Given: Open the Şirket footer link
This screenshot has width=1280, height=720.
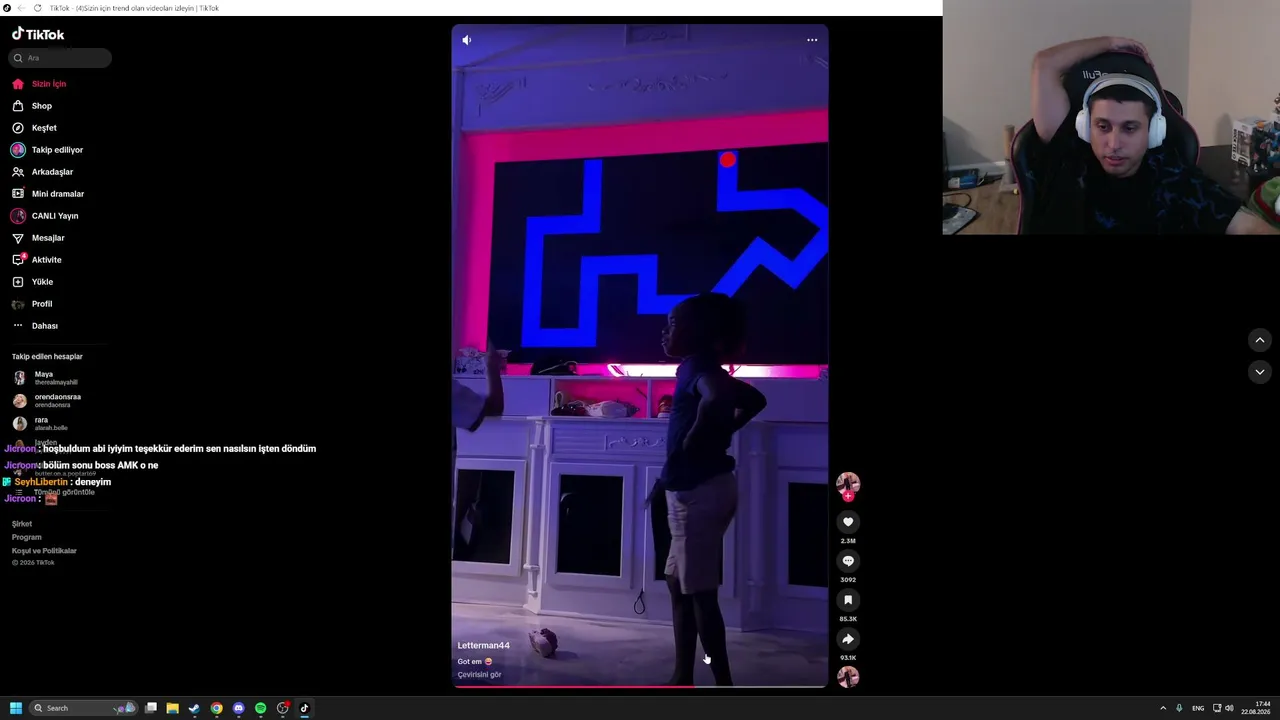Looking at the screenshot, I should tap(22, 524).
